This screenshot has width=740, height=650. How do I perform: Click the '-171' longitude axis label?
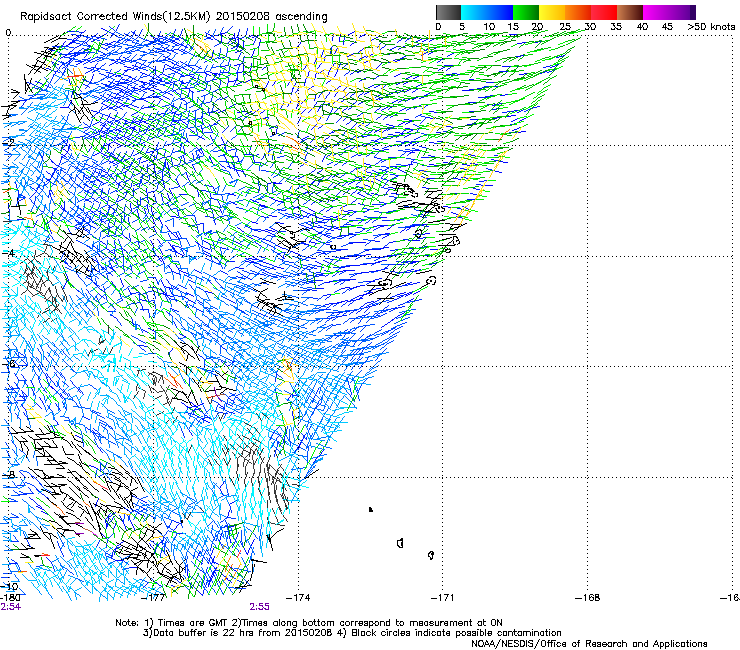(x=443, y=598)
